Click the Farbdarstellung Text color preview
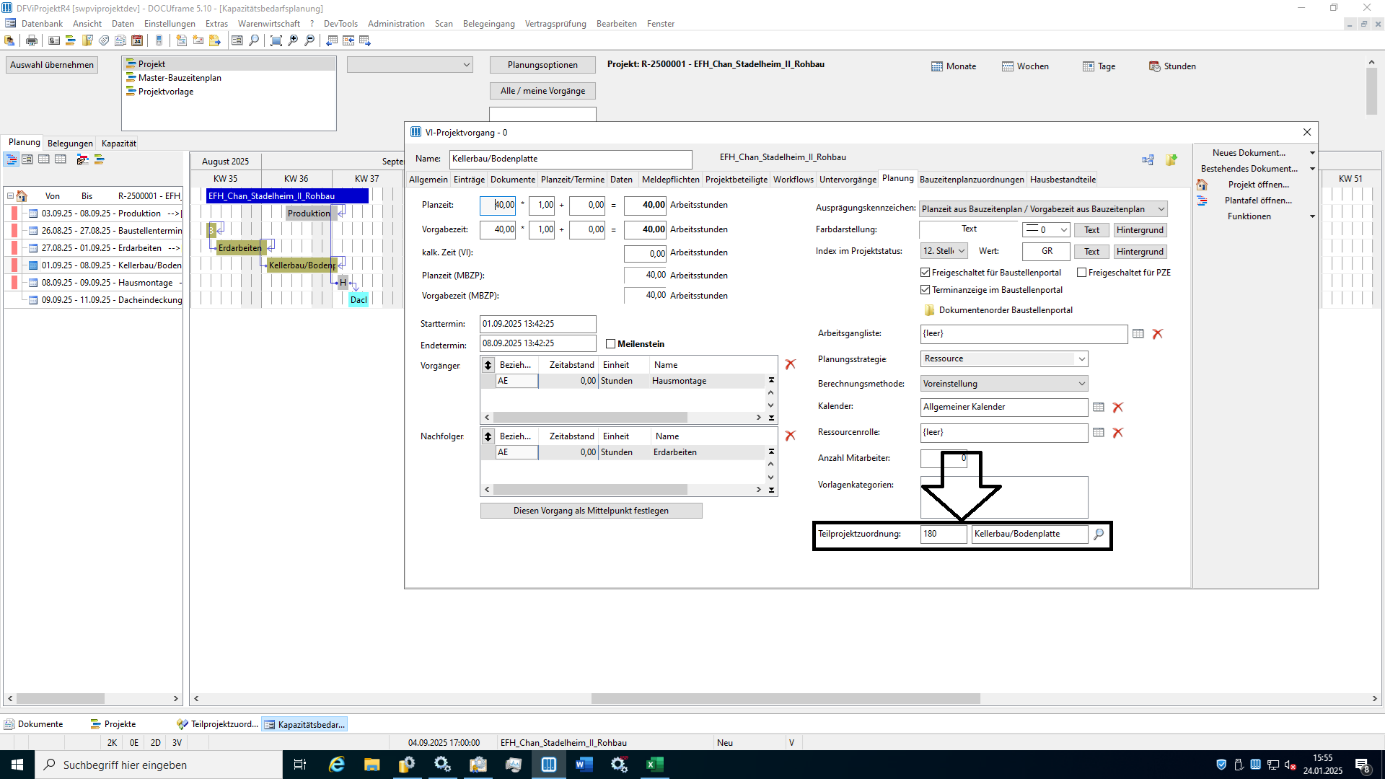Image resolution: width=1385 pixels, height=779 pixels. pyautogui.click(x=969, y=230)
